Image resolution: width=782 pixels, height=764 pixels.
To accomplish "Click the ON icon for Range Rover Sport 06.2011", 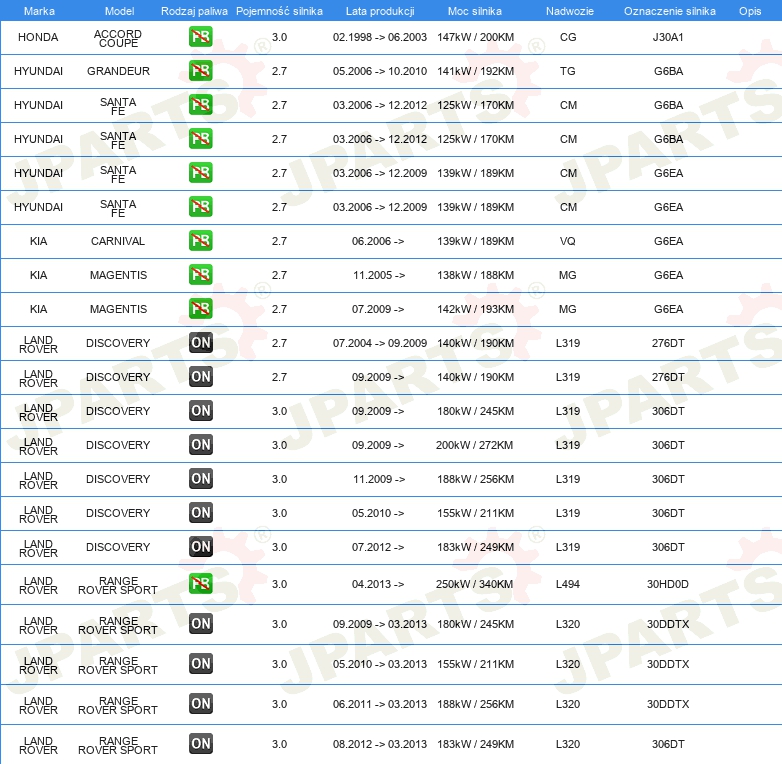I will [x=200, y=704].
